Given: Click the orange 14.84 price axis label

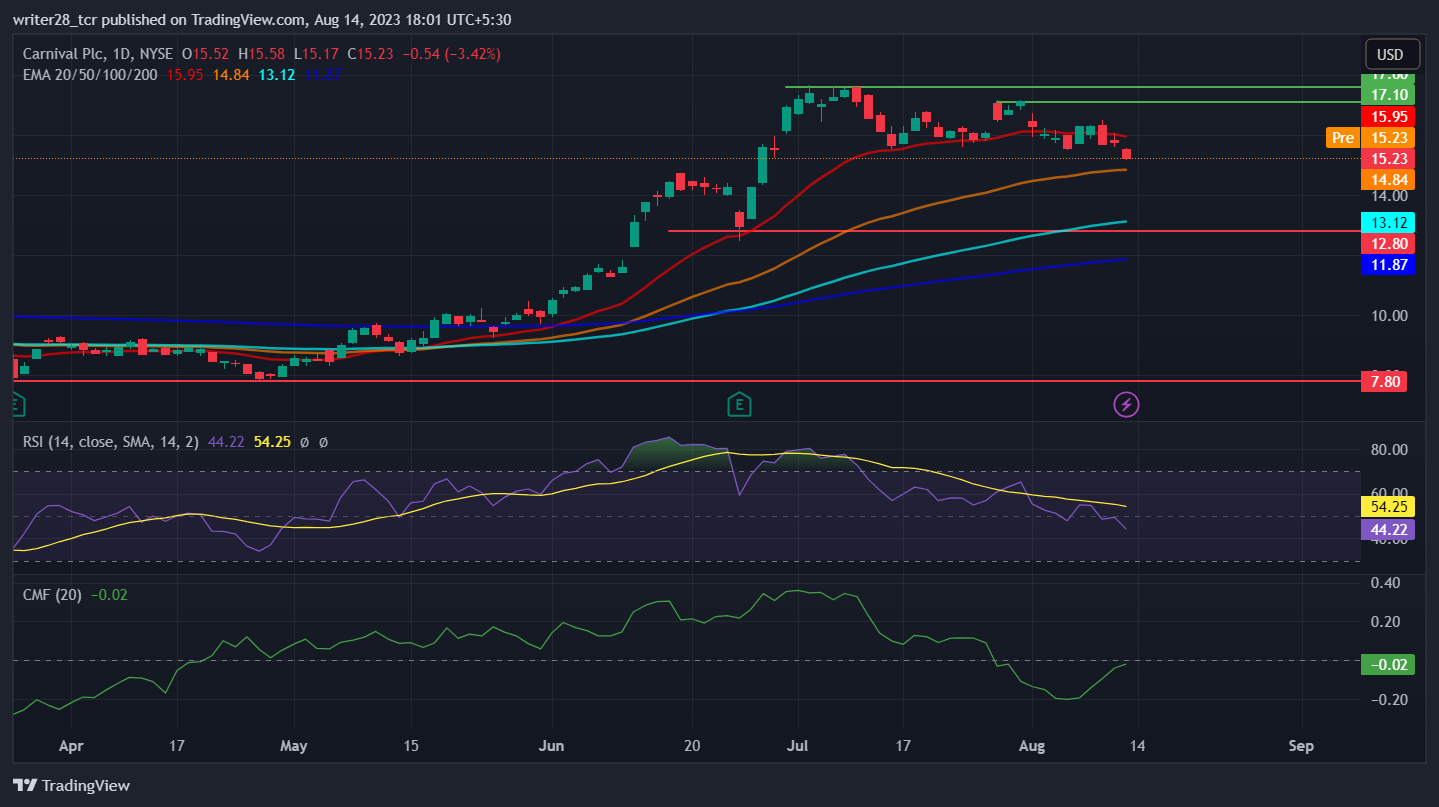Looking at the screenshot, I should pyautogui.click(x=1389, y=180).
